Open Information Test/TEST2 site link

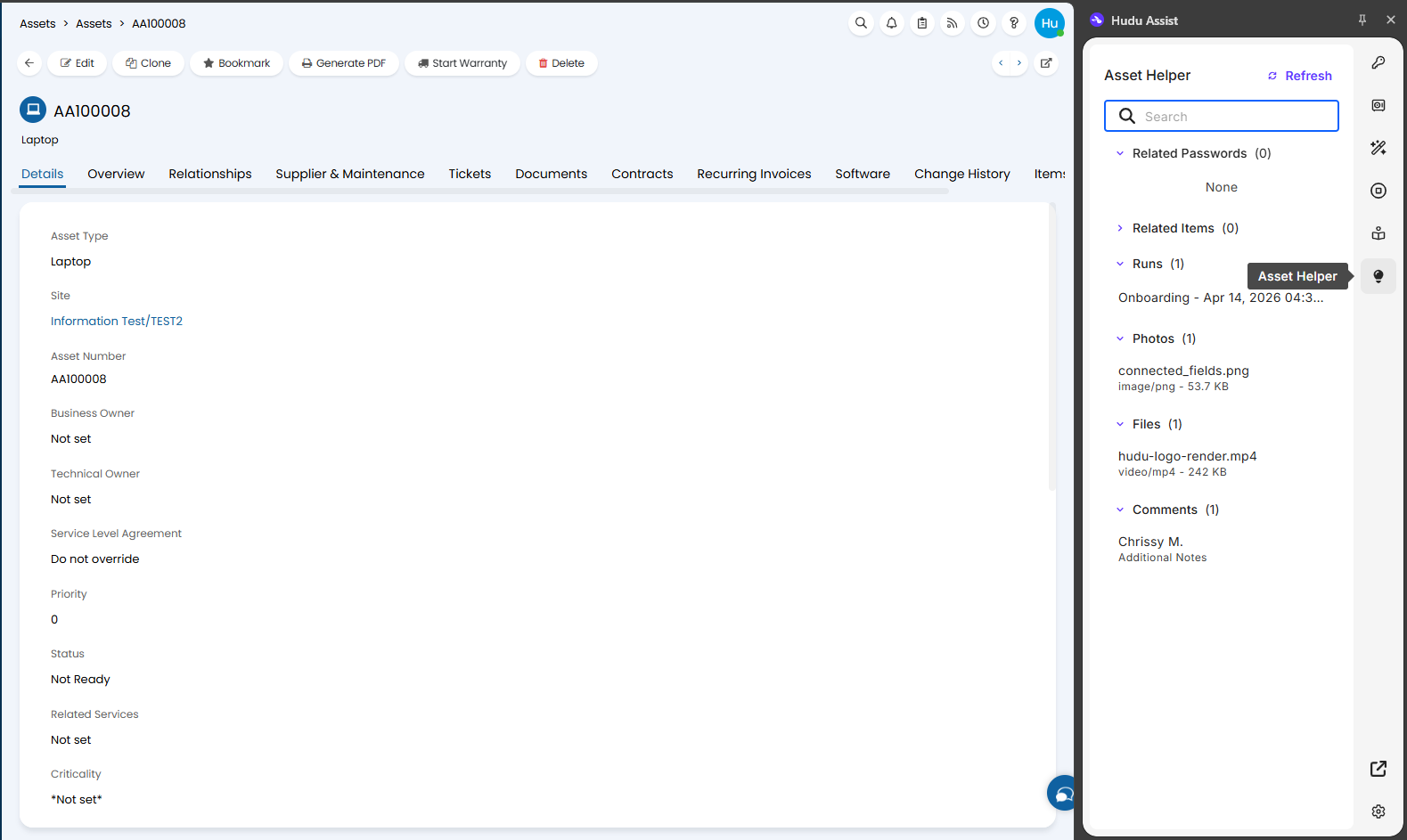click(x=117, y=321)
